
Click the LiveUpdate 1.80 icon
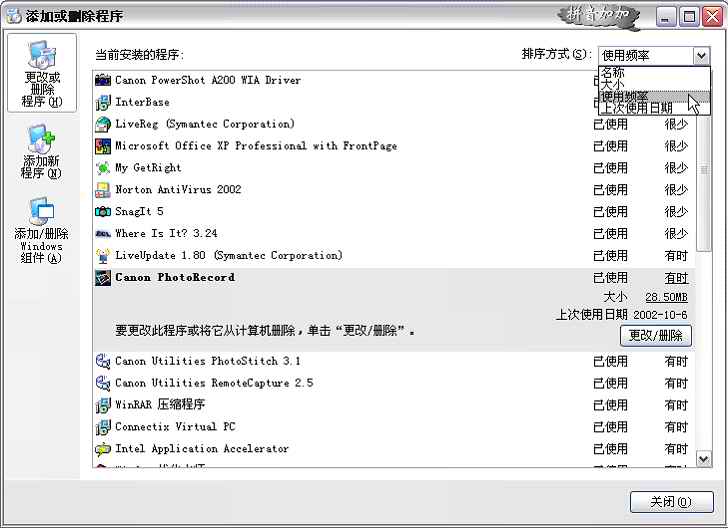coord(103,255)
